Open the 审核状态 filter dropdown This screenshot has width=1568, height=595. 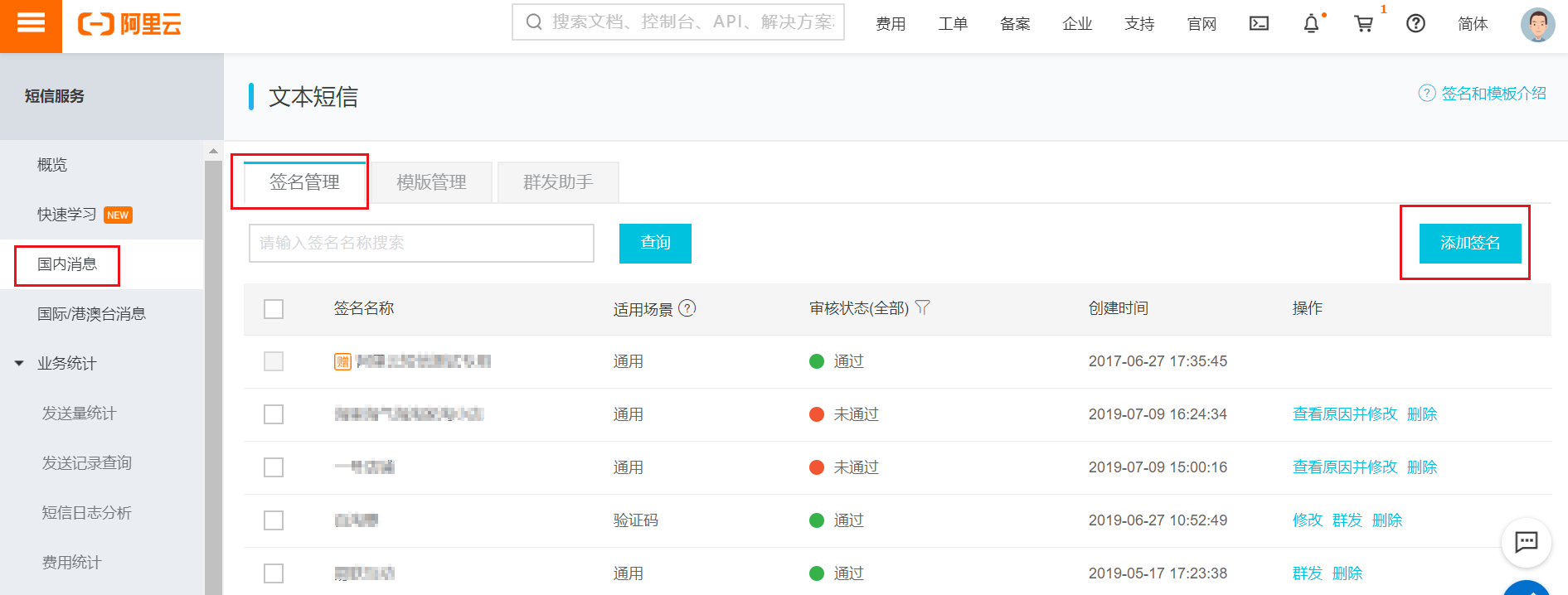923,308
